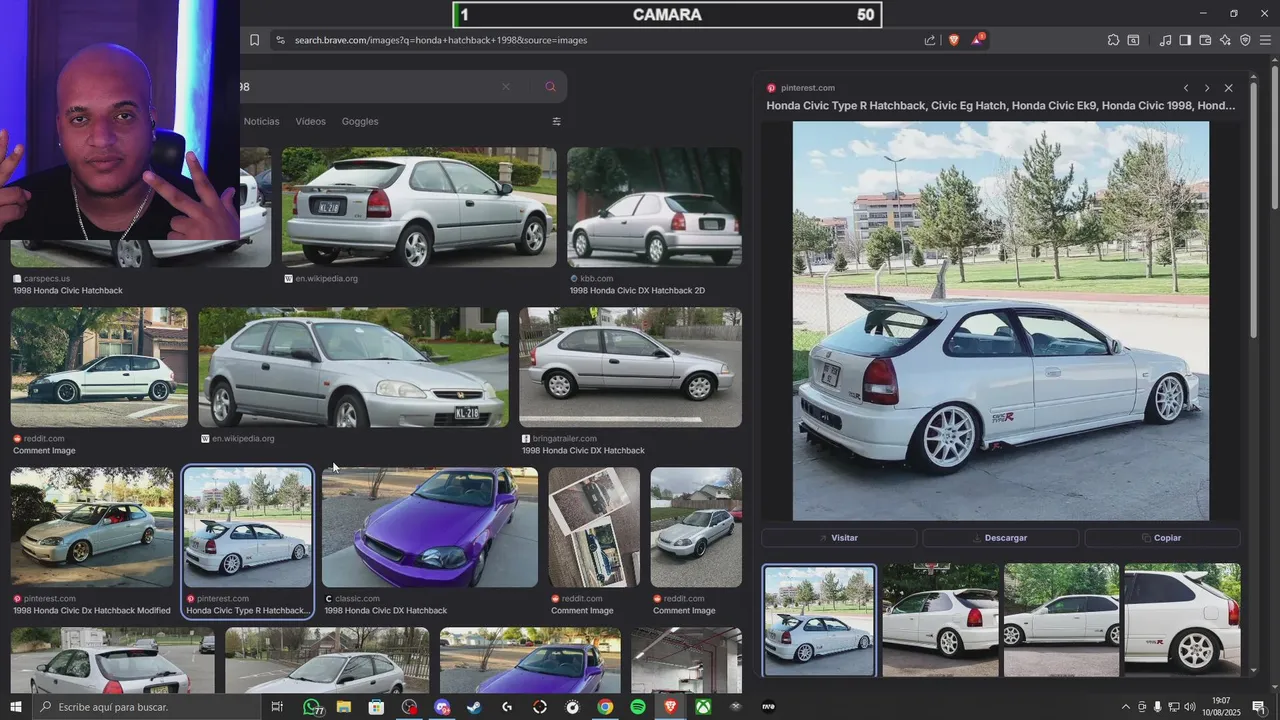Click the carspecs.us source label

pos(46,279)
